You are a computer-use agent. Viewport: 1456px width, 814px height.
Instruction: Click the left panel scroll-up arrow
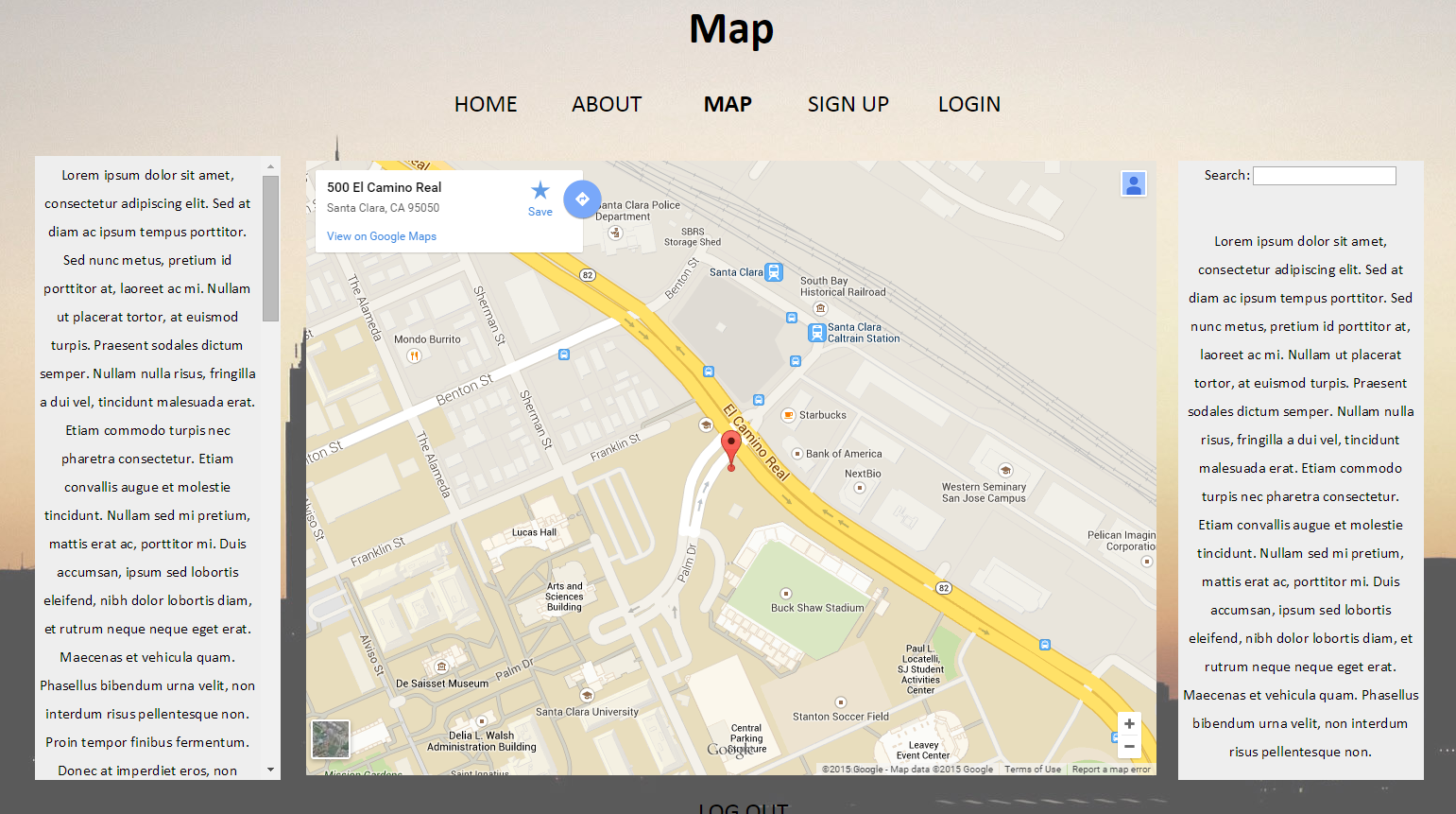click(x=271, y=166)
